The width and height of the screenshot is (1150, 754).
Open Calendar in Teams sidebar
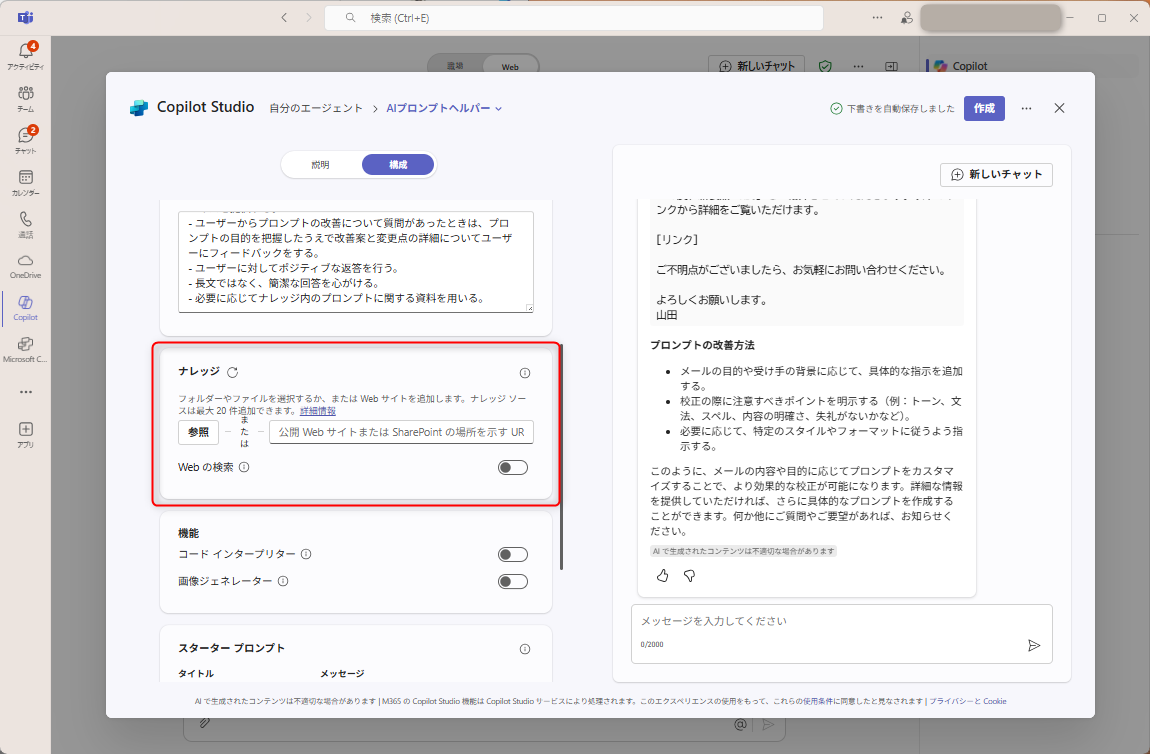click(26, 182)
